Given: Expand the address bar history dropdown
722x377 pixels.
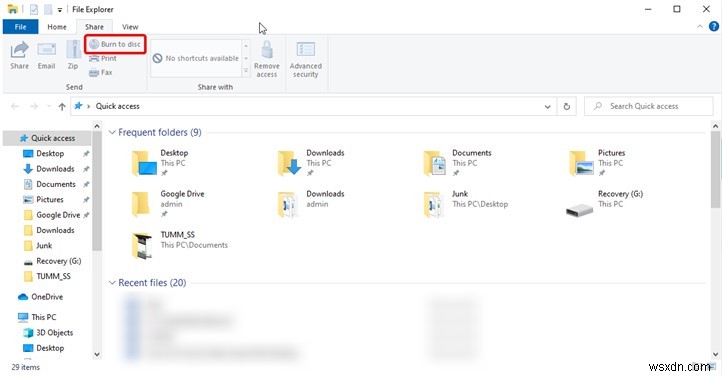Looking at the screenshot, I should (x=547, y=106).
